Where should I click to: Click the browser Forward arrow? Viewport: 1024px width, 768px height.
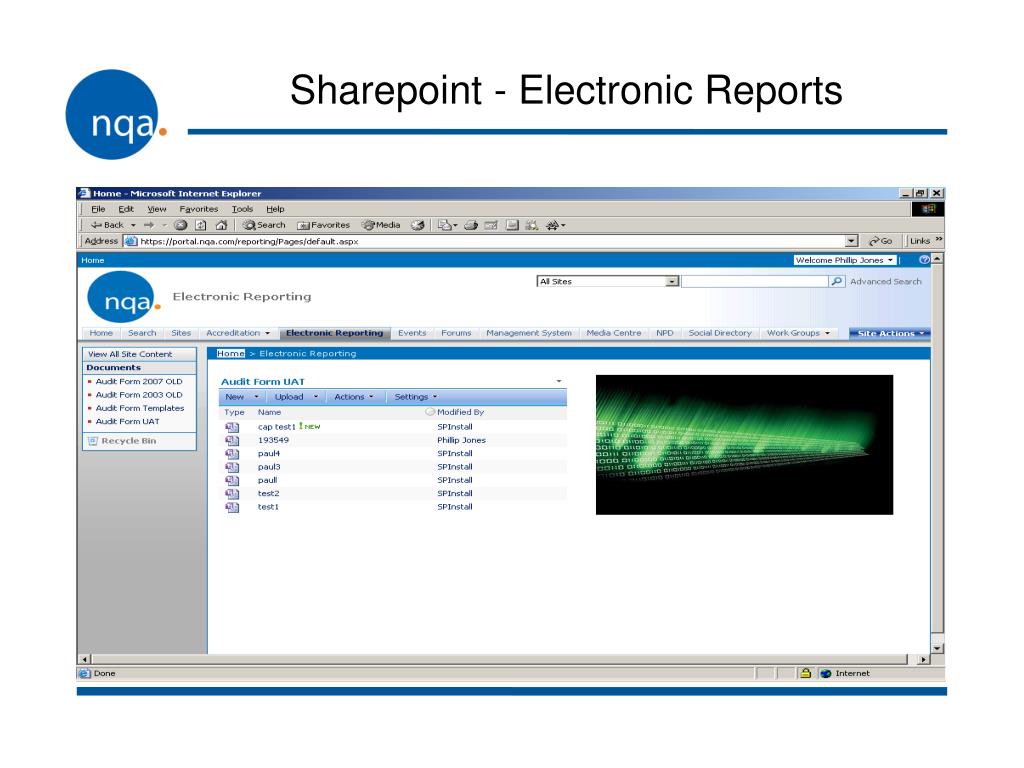149,225
